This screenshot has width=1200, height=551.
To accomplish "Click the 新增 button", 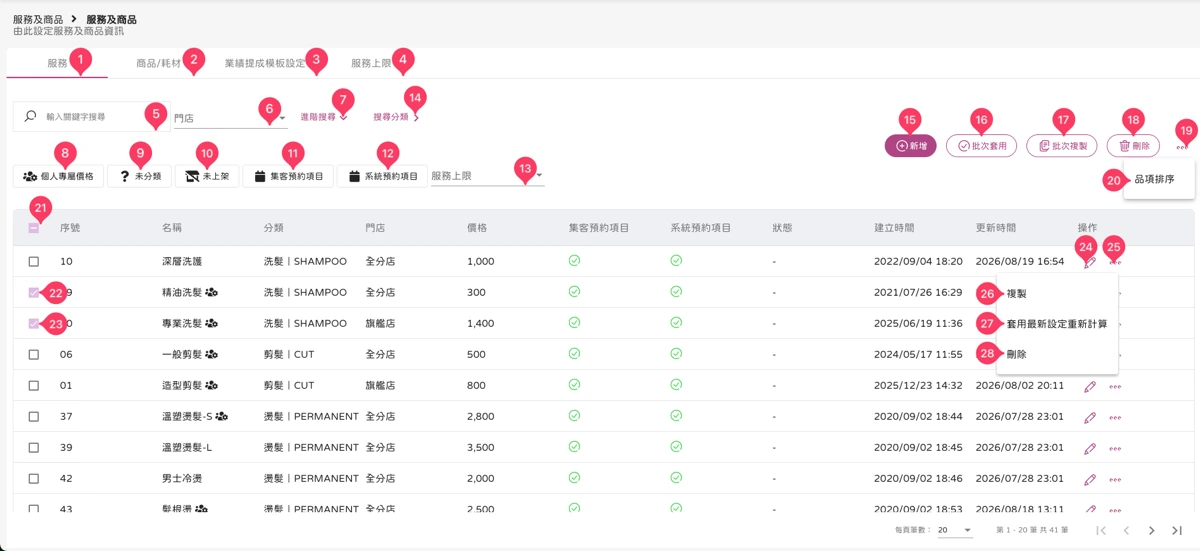I will 910,146.
